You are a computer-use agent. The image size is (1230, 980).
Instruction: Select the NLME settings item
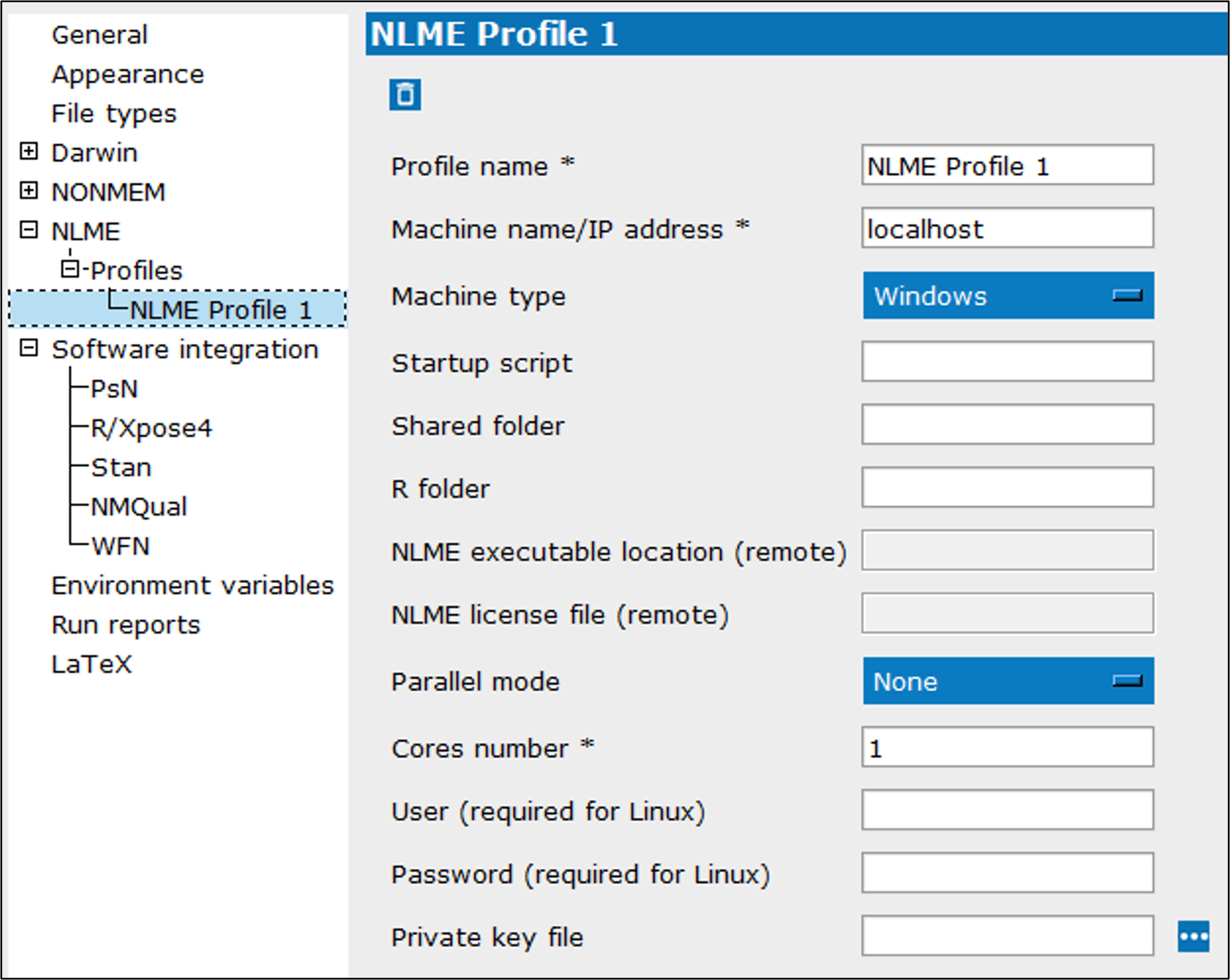(x=86, y=232)
